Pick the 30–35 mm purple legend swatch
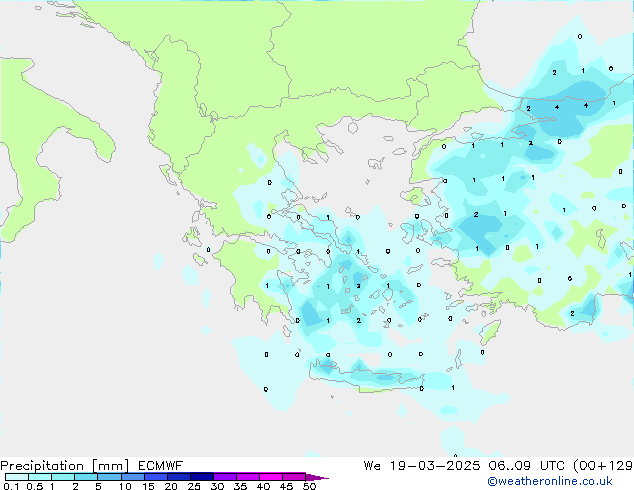 [225, 477]
